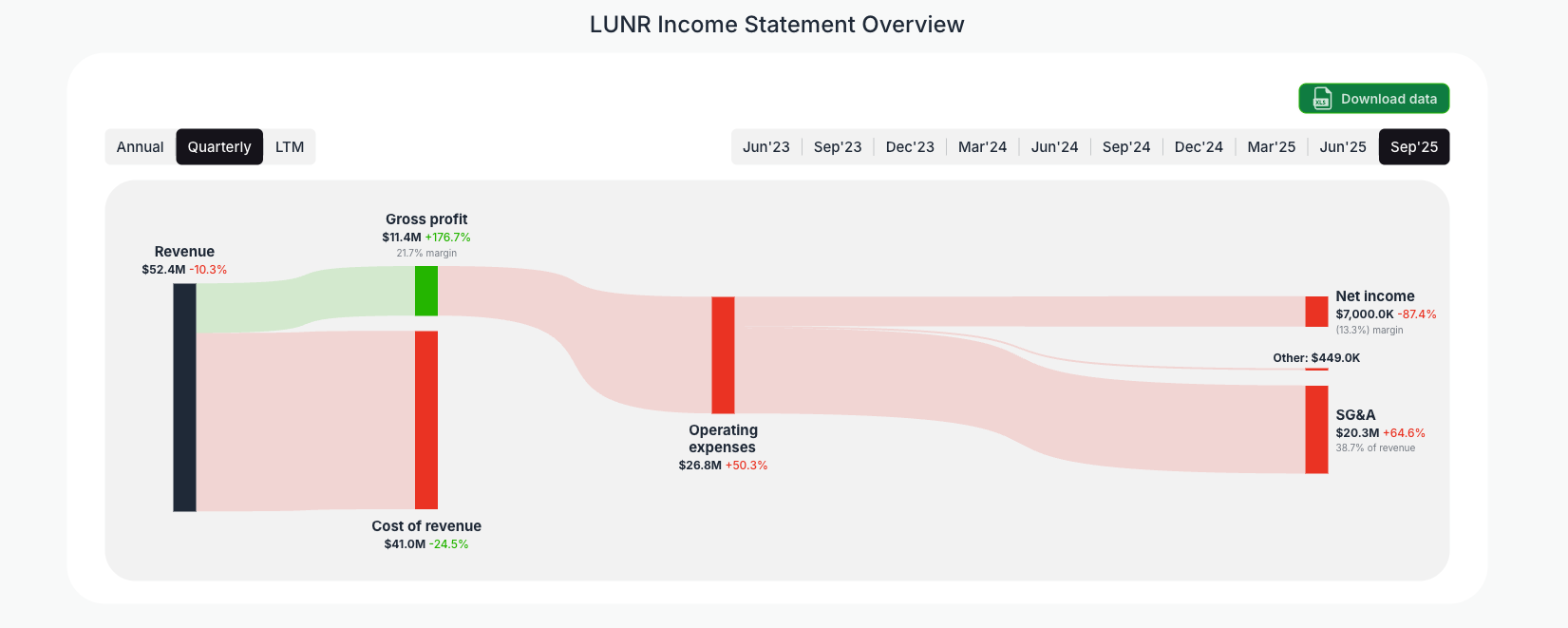
Task: Select the Jun'23 quarter
Action: [x=766, y=146]
